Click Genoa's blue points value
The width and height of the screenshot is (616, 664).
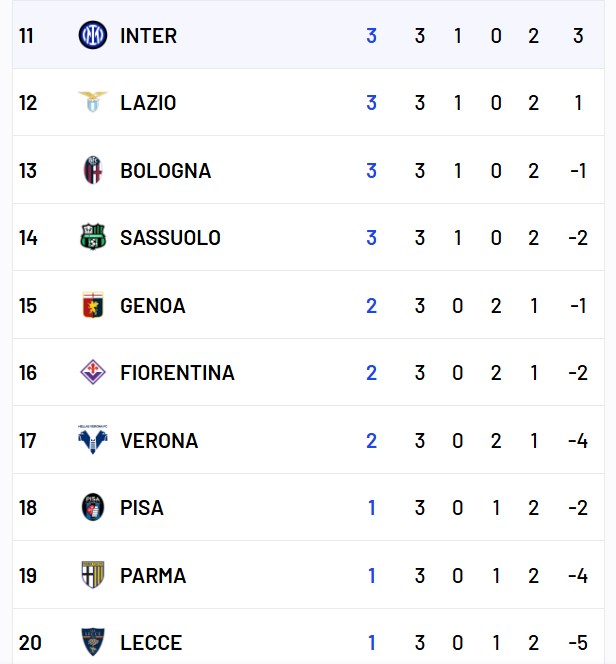tap(371, 306)
